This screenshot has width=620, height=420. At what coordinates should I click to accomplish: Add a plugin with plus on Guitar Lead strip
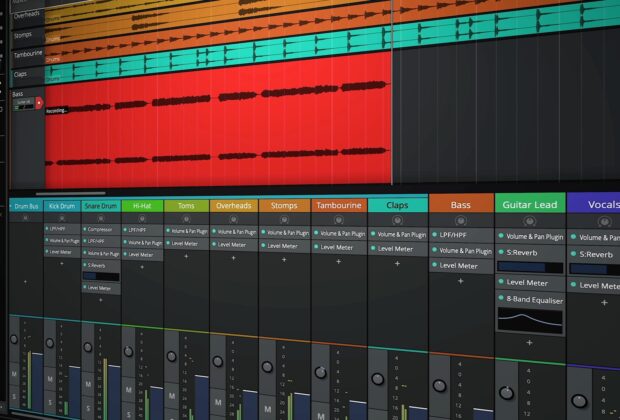coord(529,343)
